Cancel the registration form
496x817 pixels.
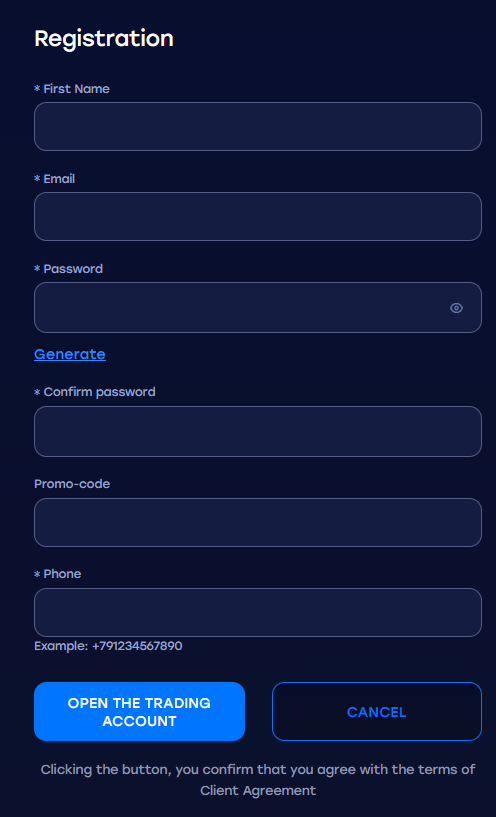377,712
